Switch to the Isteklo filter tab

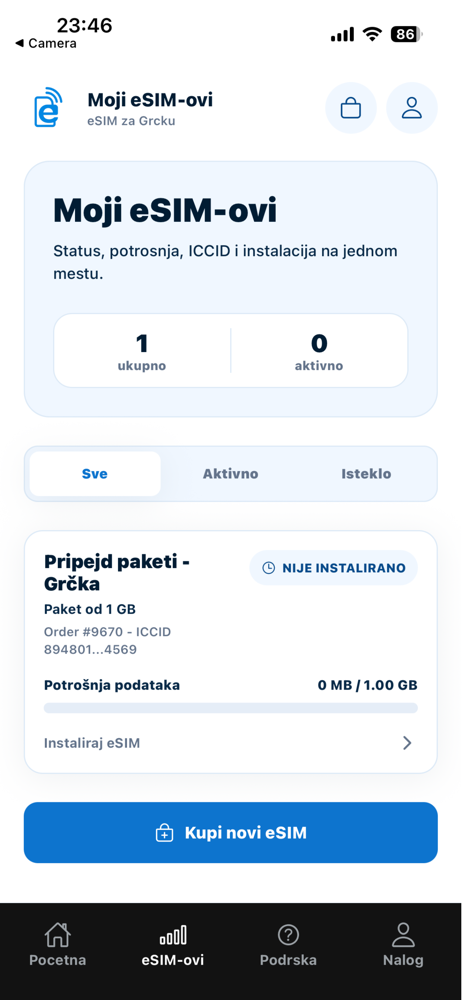[366, 474]
